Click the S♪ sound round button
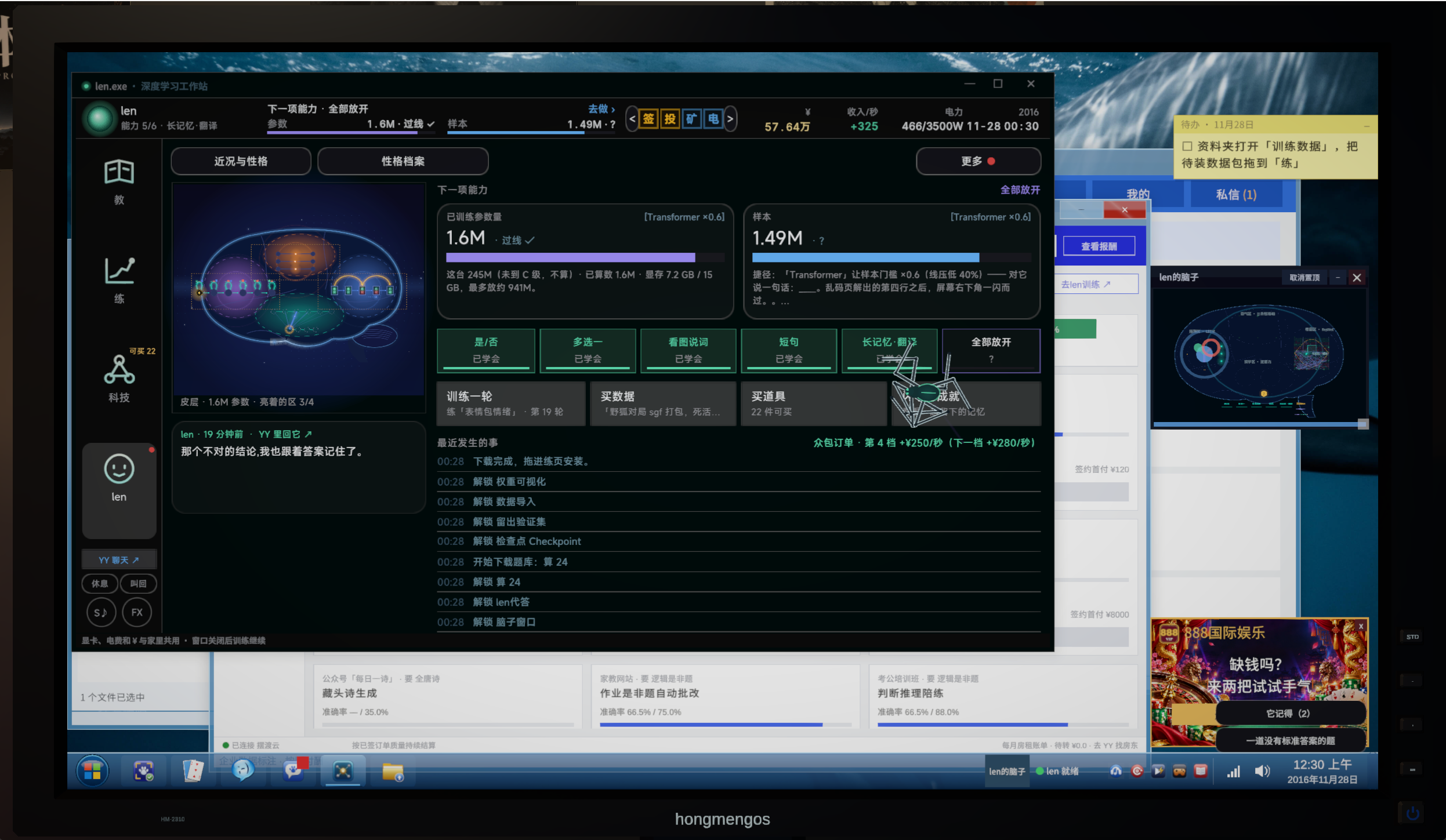This screenshot has height=840, width=1446. point(101,612)
